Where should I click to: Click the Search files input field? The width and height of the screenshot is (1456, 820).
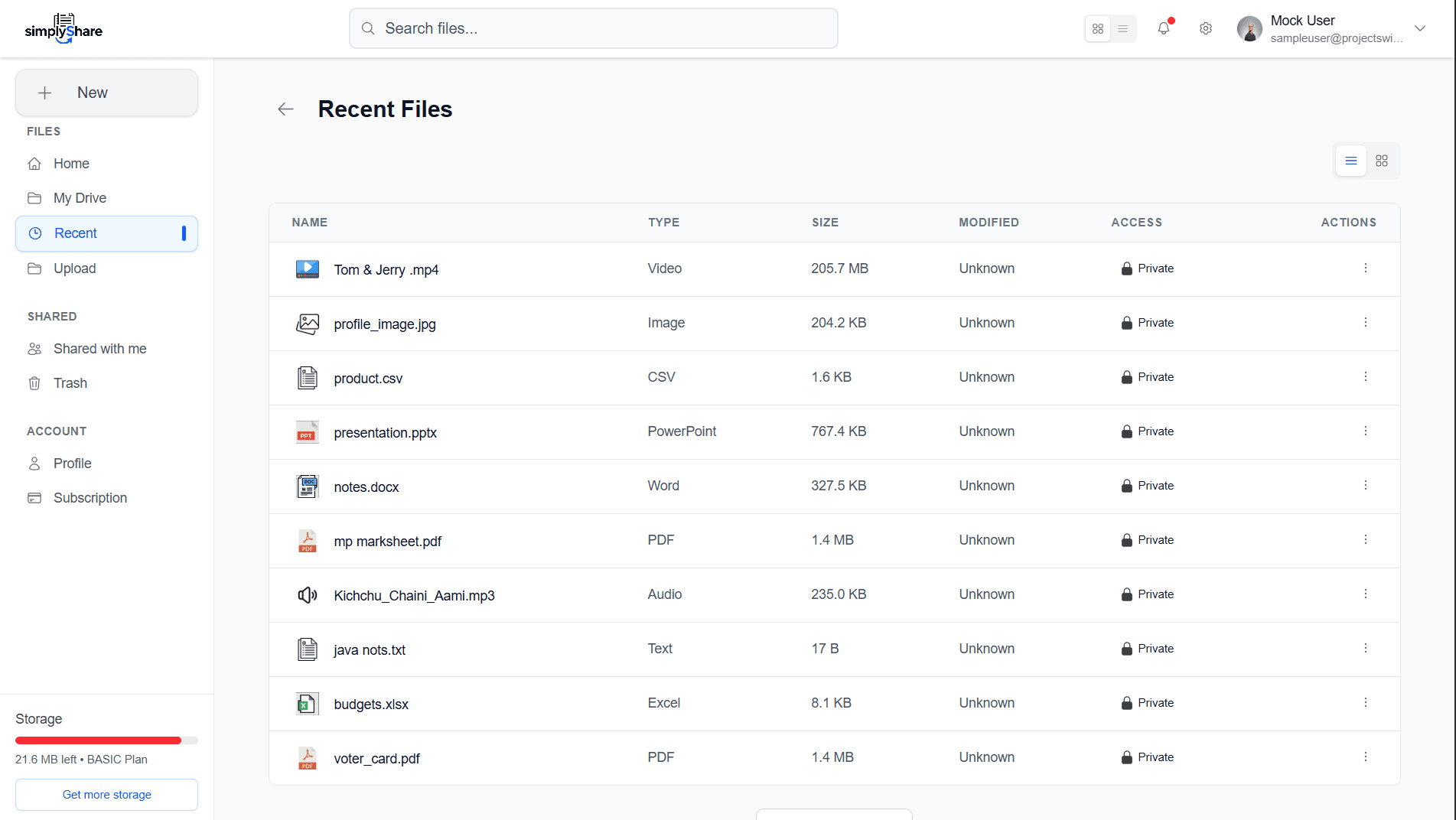click(x=594, y=28)
